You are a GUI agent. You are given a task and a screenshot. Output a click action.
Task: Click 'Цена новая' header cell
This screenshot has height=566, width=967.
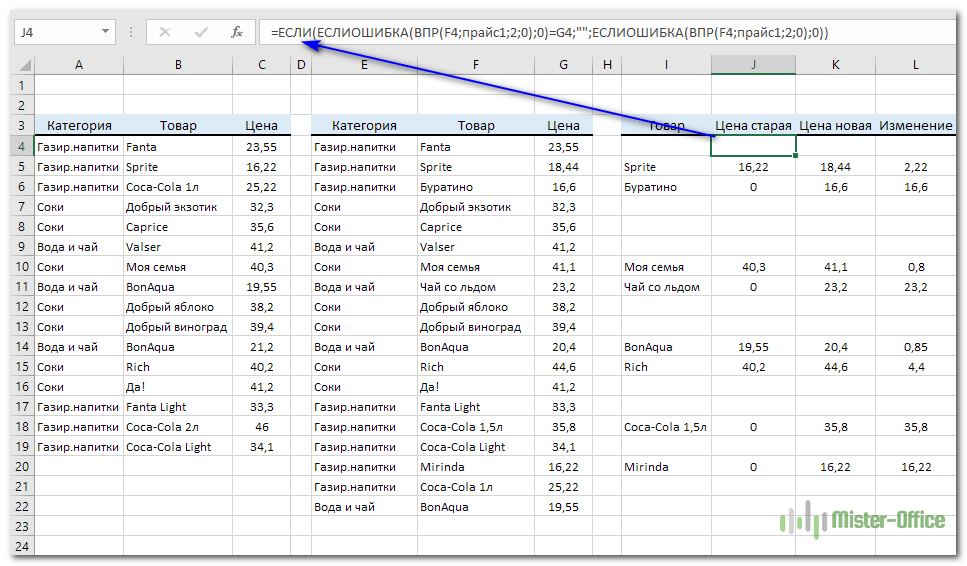835,126
